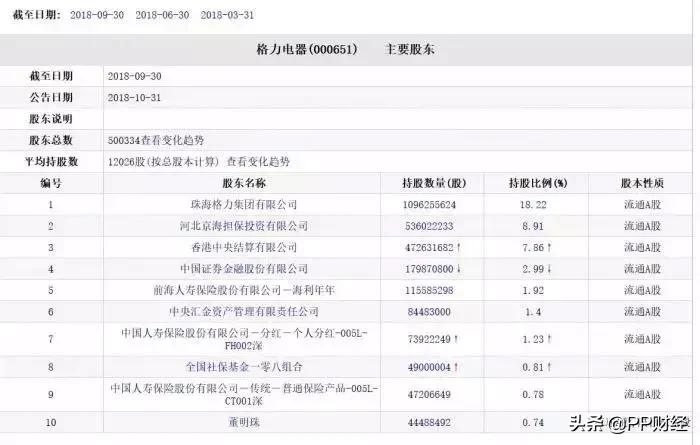Click the holding value 1096255624
This screenshot has height=445, width=700.
click(429, 205)
